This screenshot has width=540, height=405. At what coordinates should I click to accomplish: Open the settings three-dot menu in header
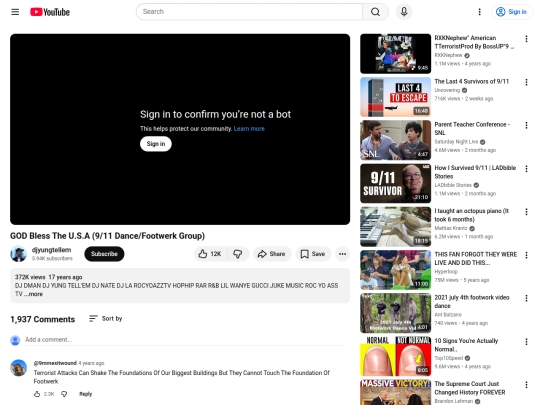479,12
